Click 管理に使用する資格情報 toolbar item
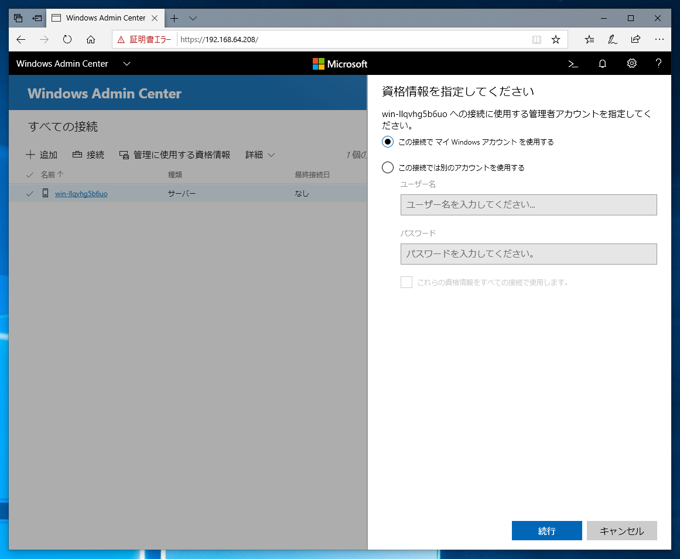Viewport: 680px width, 559px height. 175,155
